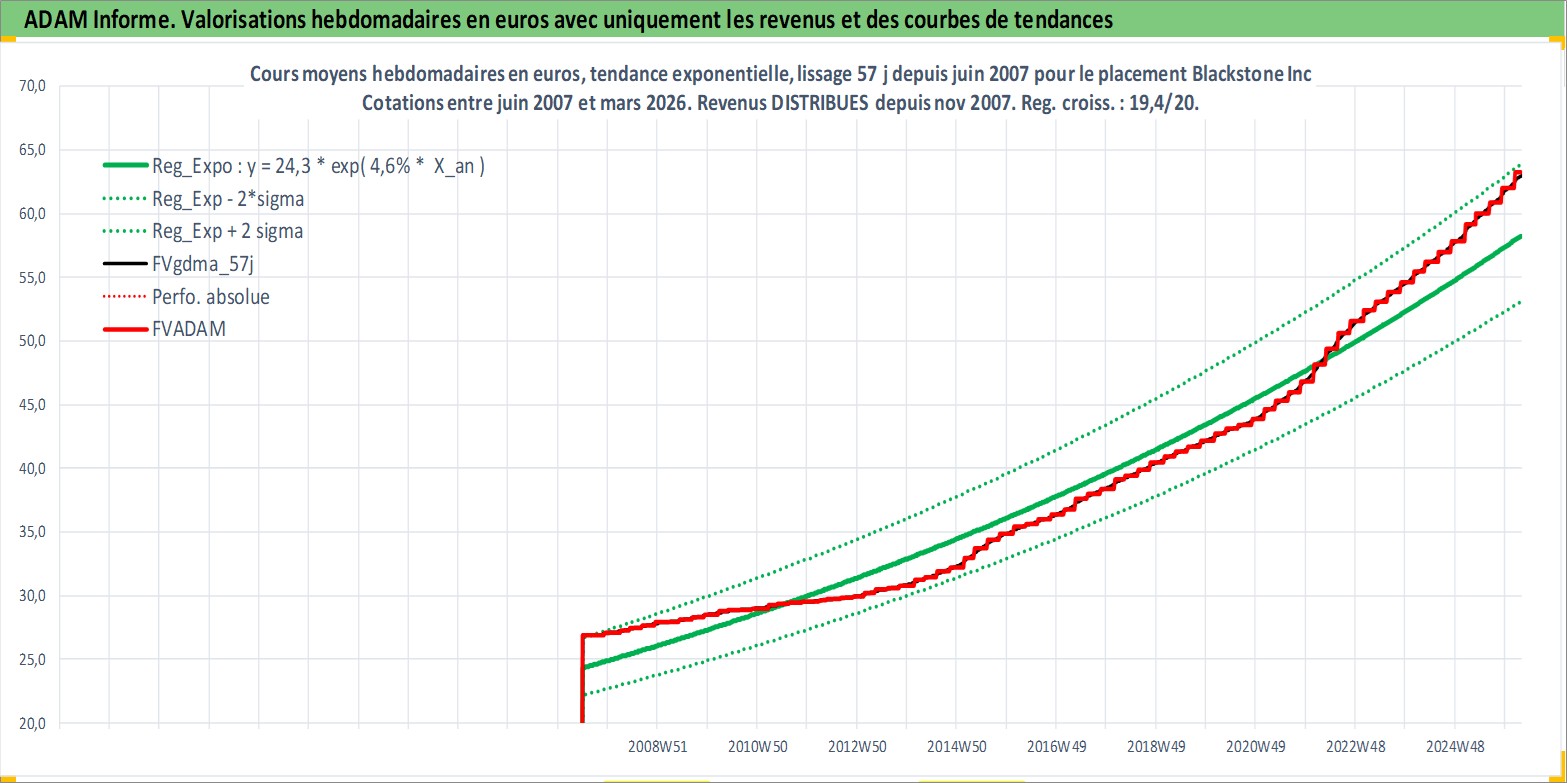Click the y-axis label 50,0

pos(32,341)
